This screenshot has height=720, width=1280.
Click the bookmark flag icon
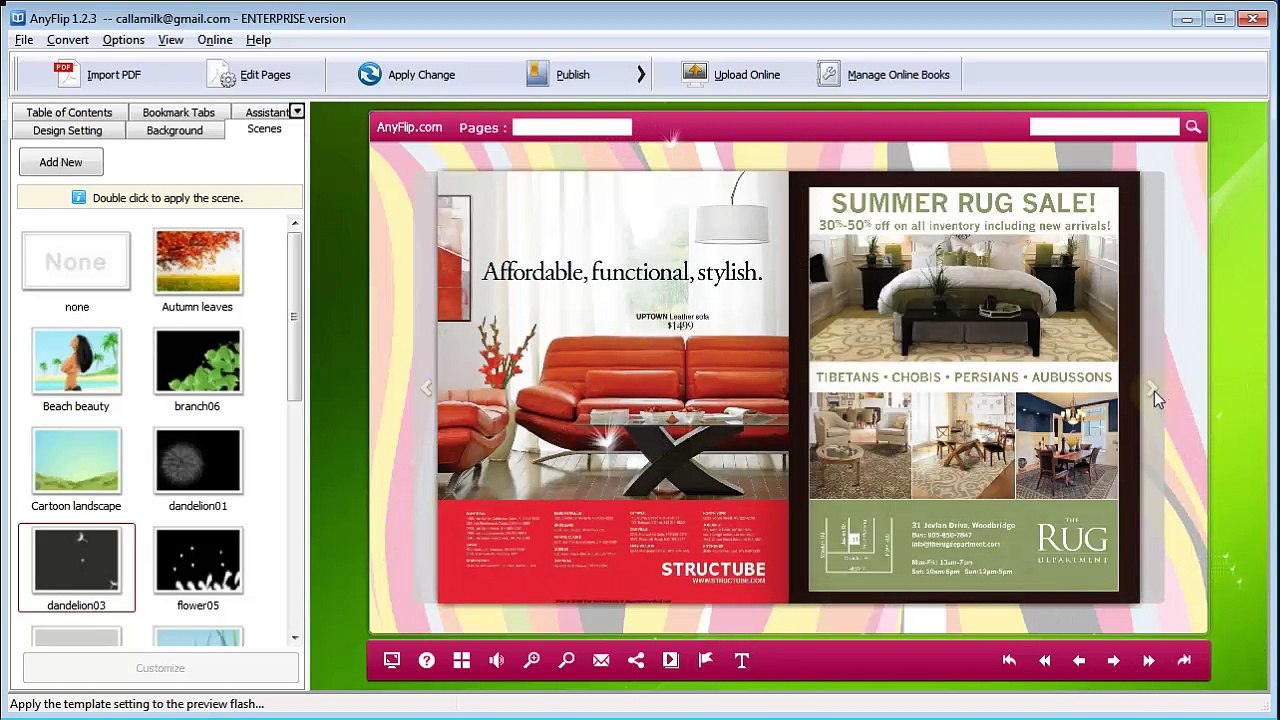click(x=706, y=660)
